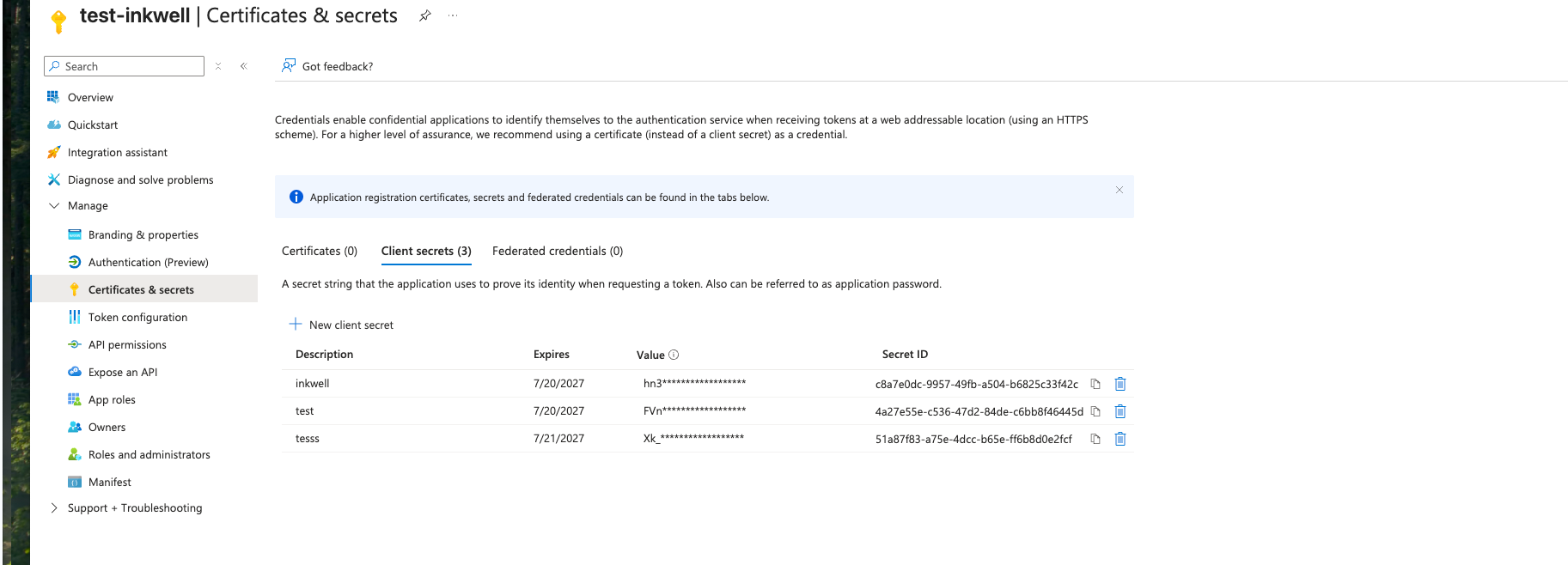Switch to the Certificates (0) tab

[x=320, y=251]
